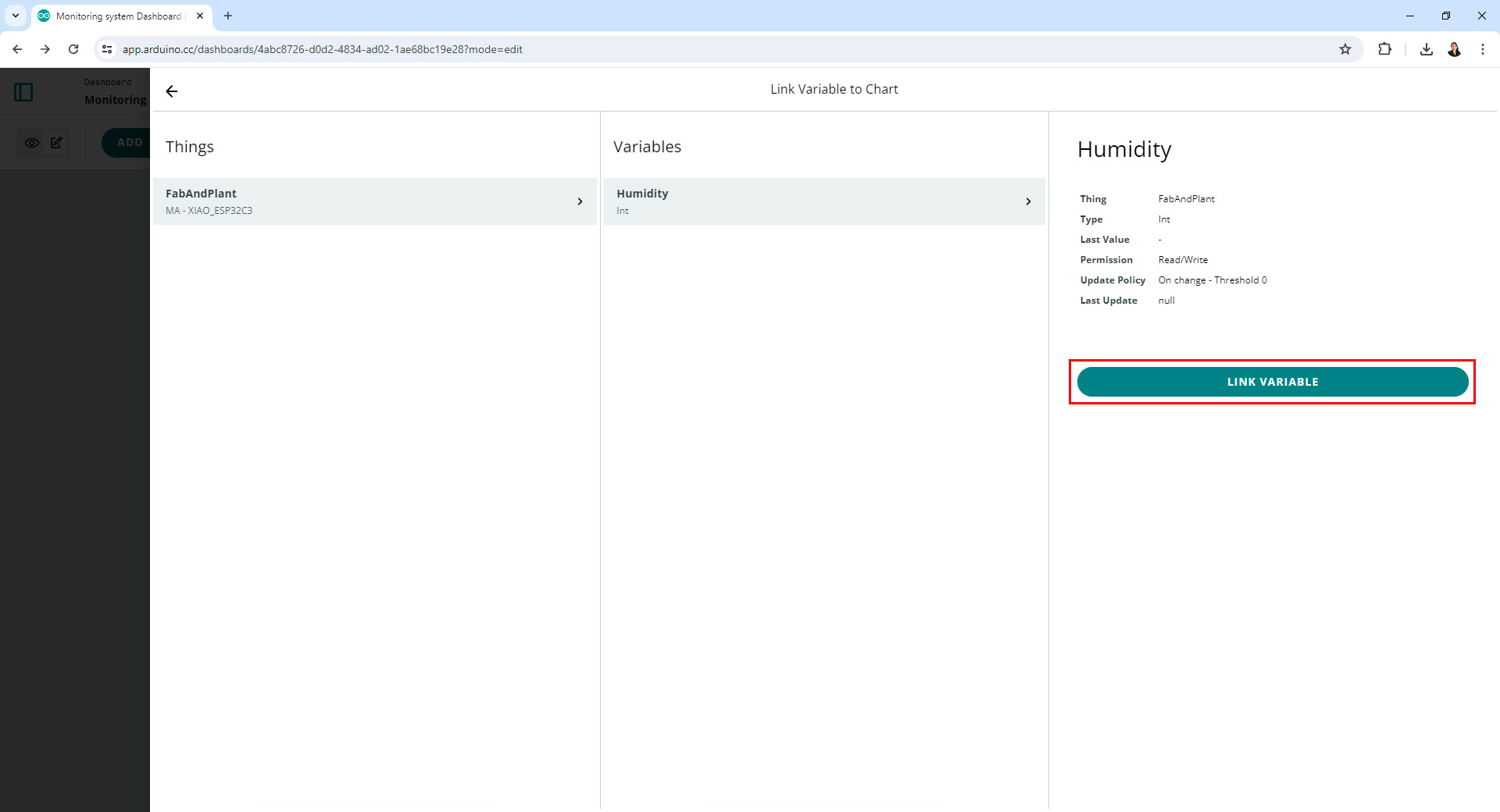Toggle the sidebar panel icon

tap(23, 92)
